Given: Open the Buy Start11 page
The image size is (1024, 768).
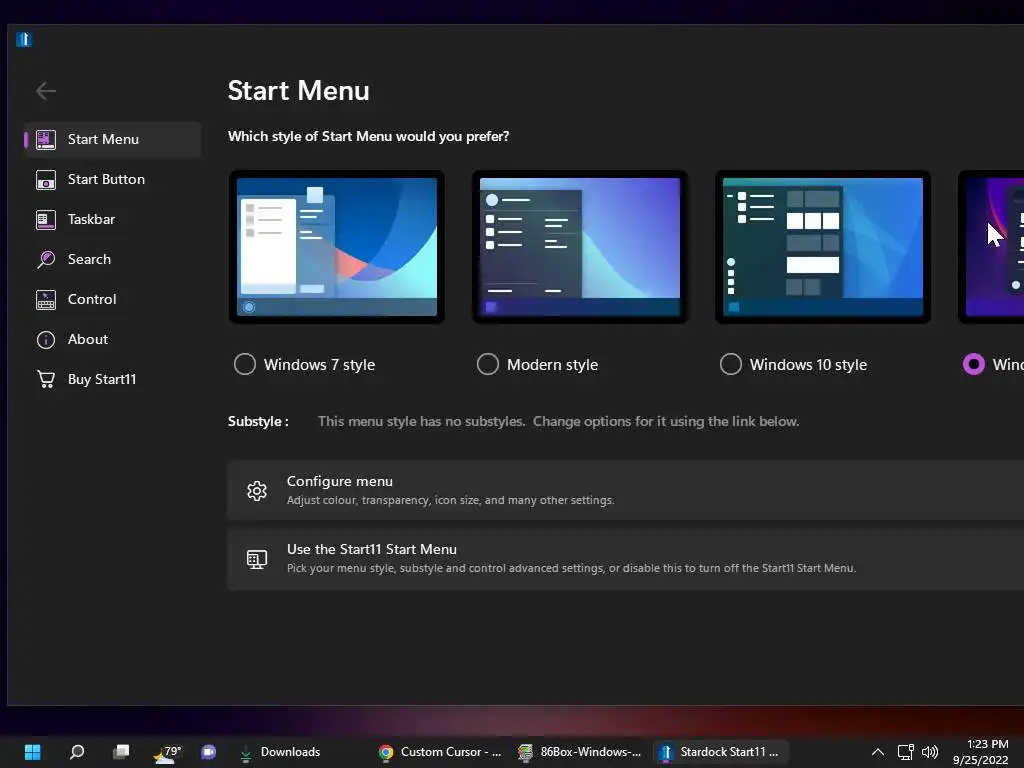Looking at the screenshot, I should [x=112, y=379].
